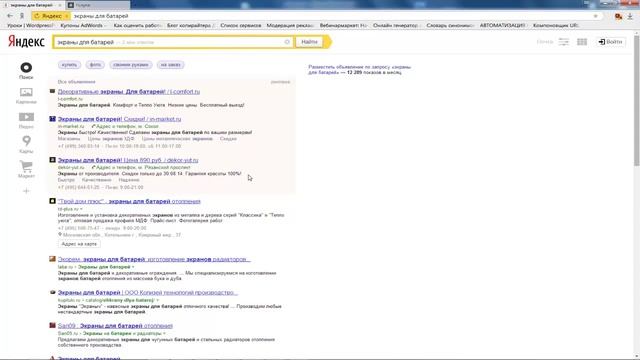Open the Карты maps pin icon

click(x=26, y=141)
